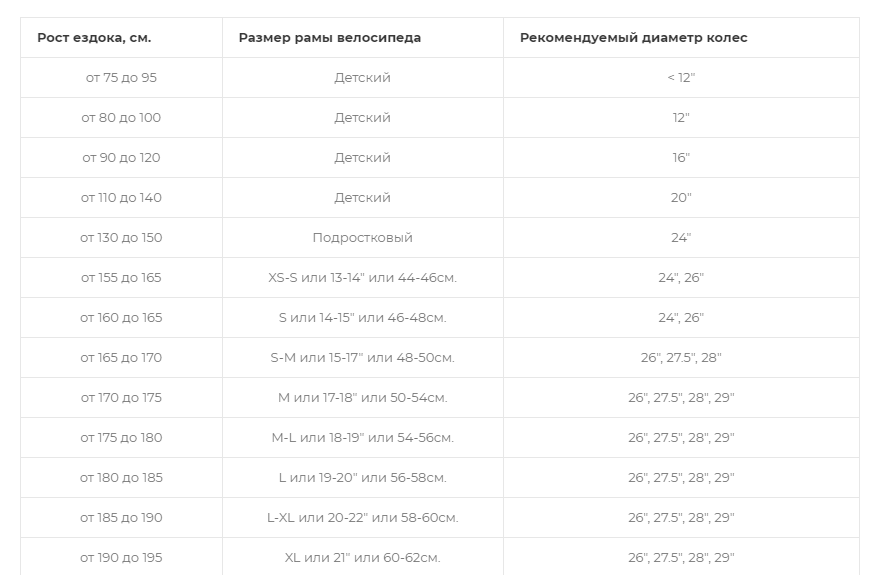
Task: Select the 'от 130 до 150' height cell
Action: pos(121,238)
